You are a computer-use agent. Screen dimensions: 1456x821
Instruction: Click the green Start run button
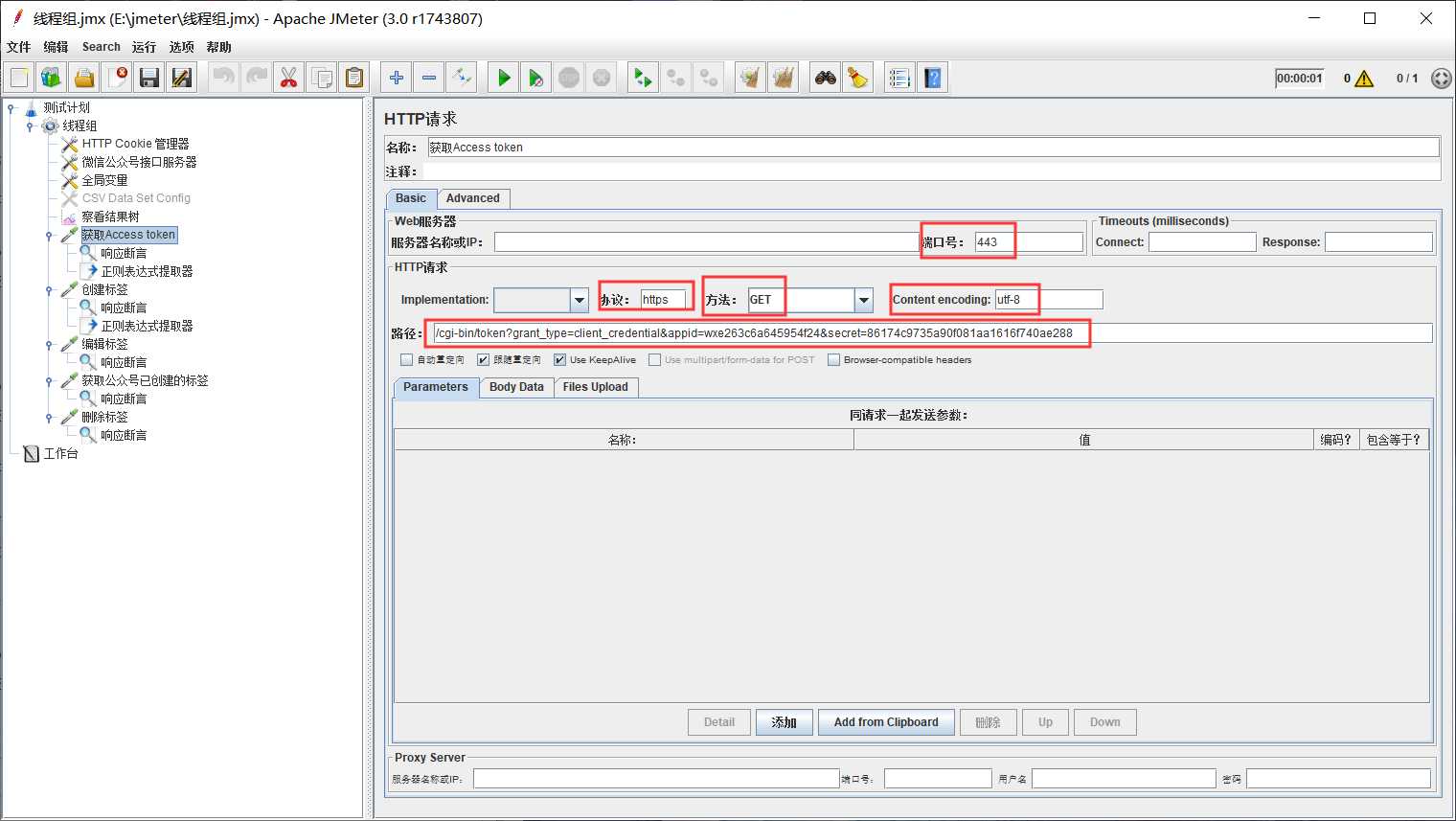tap(503, 79)
